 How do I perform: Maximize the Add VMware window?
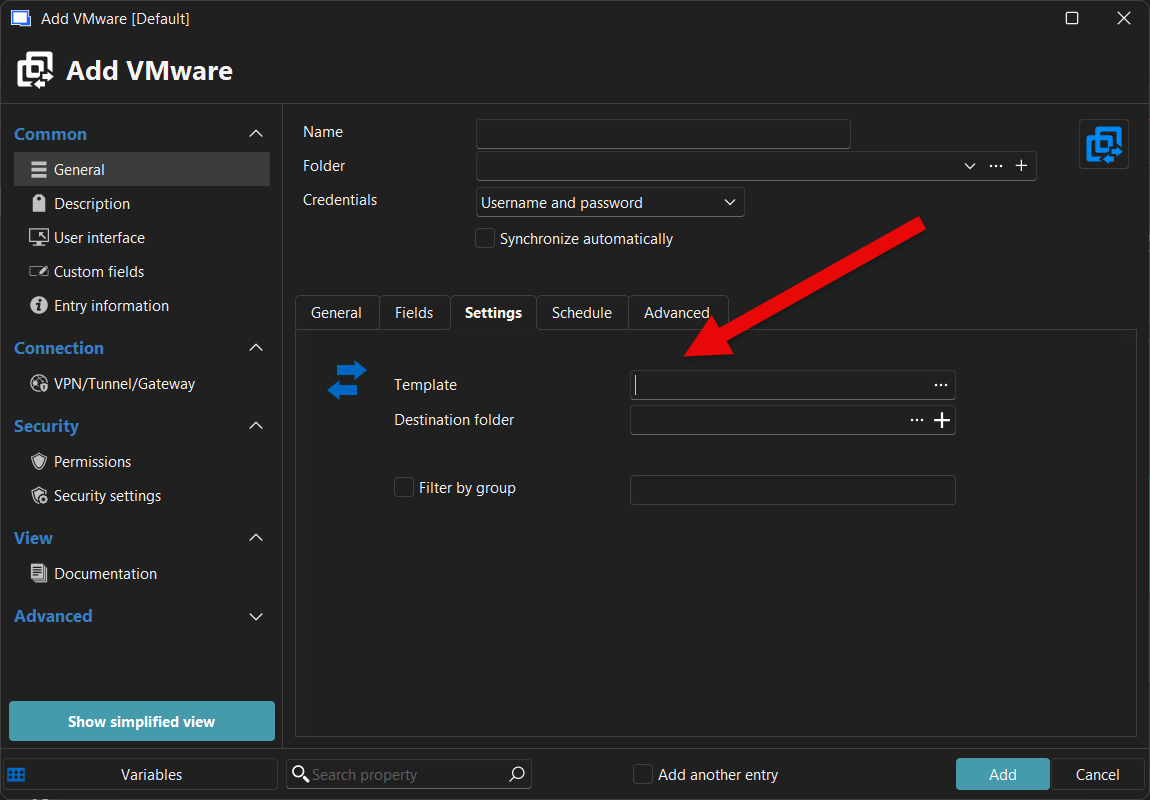point(1072,18)
